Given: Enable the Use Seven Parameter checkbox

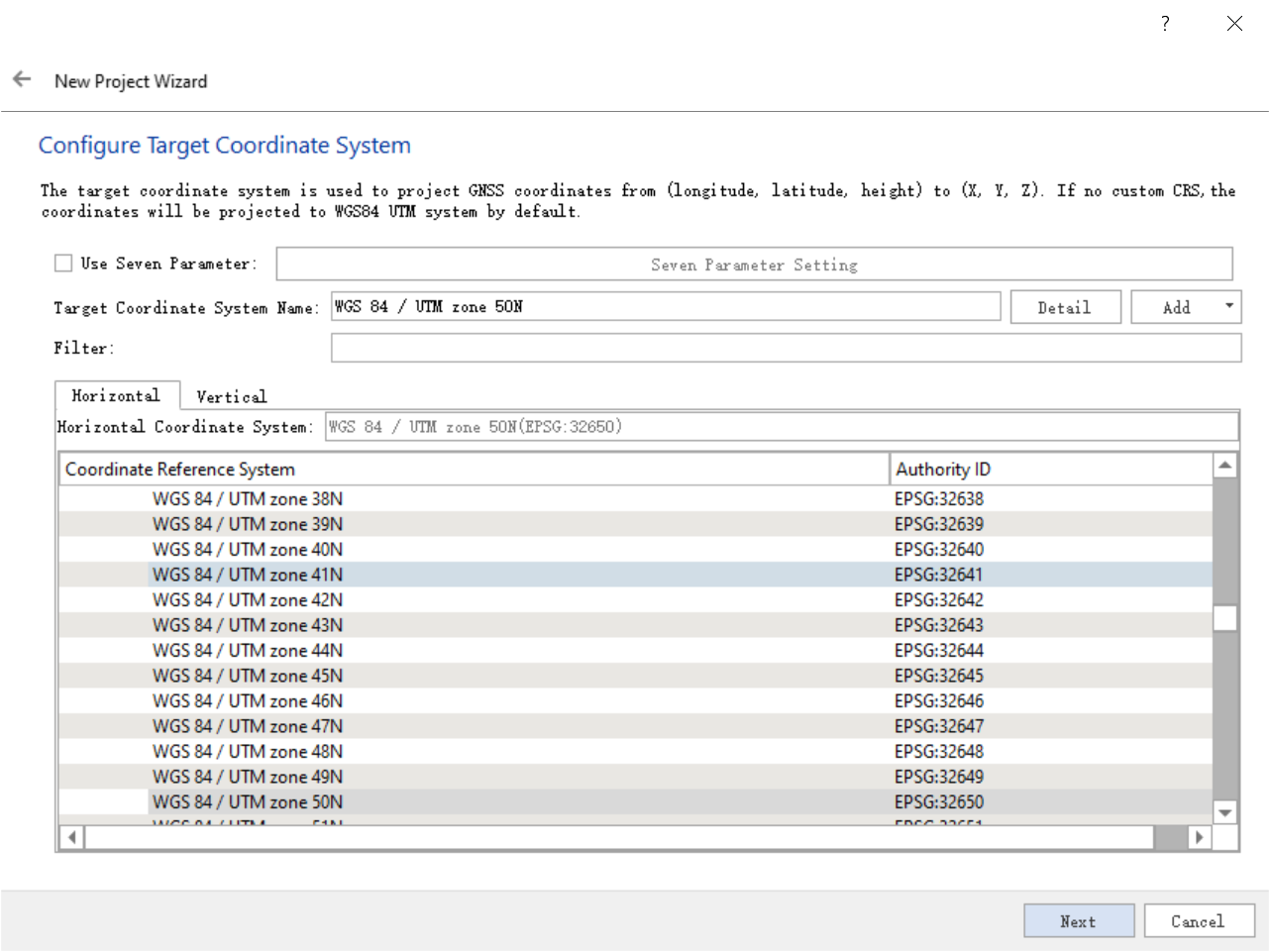Looking at the screenshot, I should (63, 263).
